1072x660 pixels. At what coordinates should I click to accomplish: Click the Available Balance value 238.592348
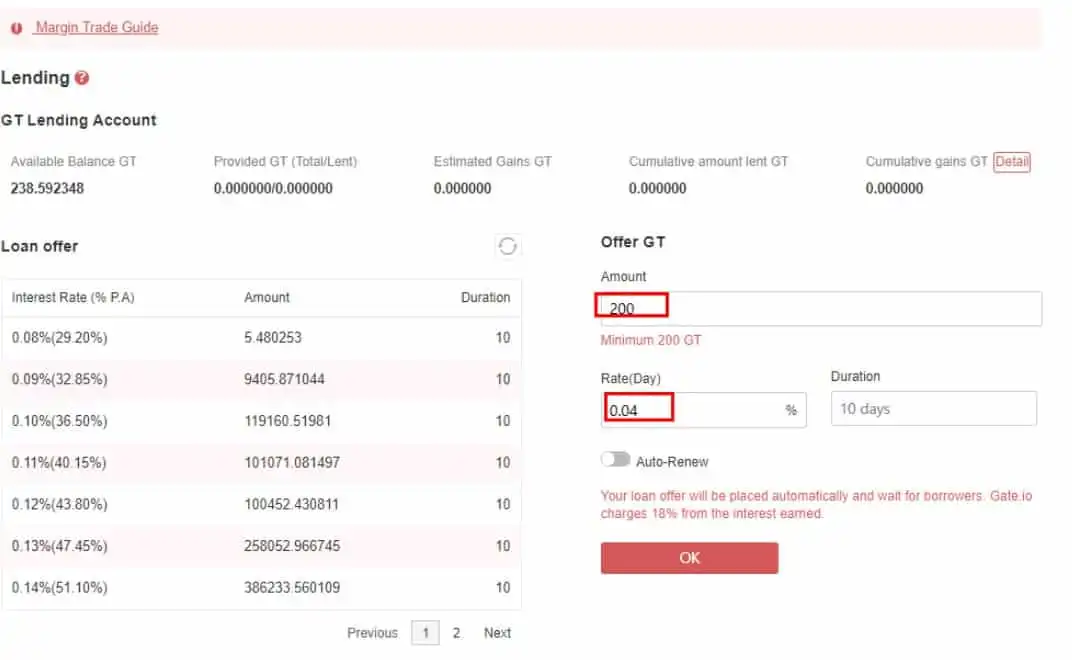point(47,188)
